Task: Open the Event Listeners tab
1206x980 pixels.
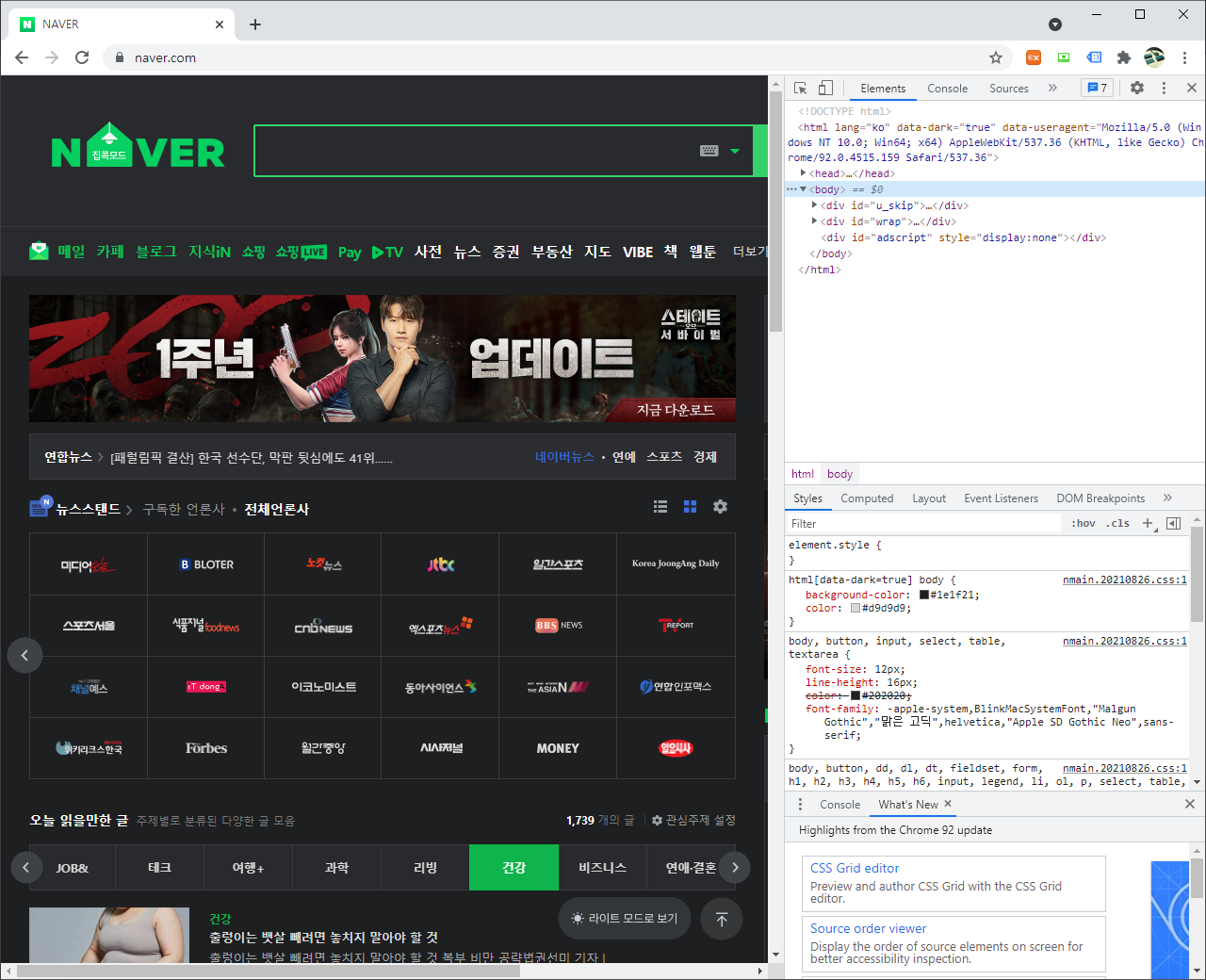Action: [1001, 498]
